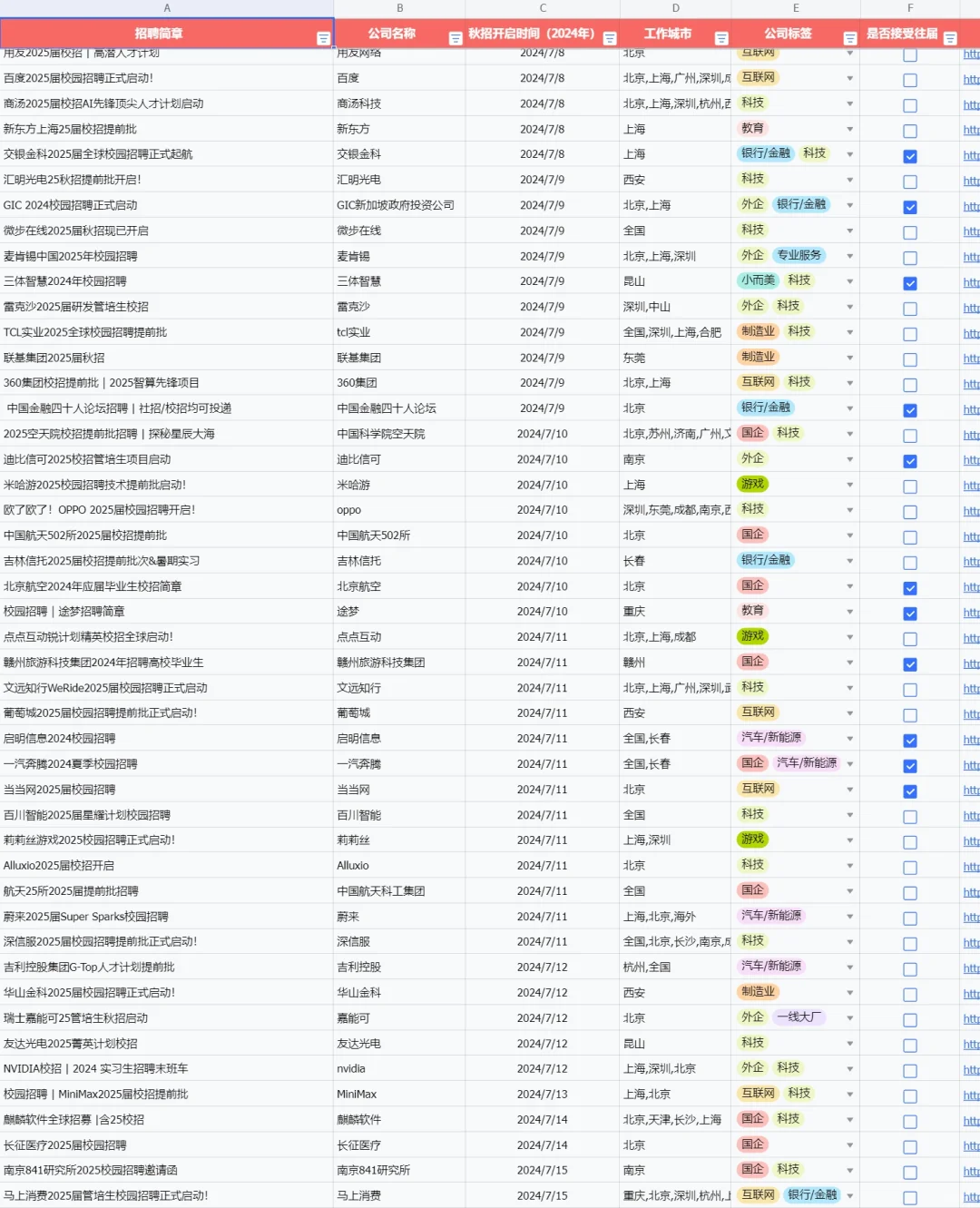
Task: Select city cell 昆山 in 友达光电 row
Action: [675, 1044]
